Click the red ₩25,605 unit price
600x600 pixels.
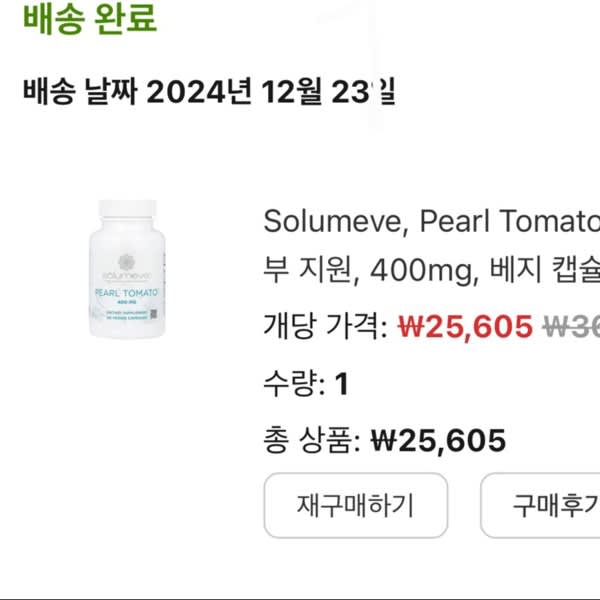coord(465,327)
